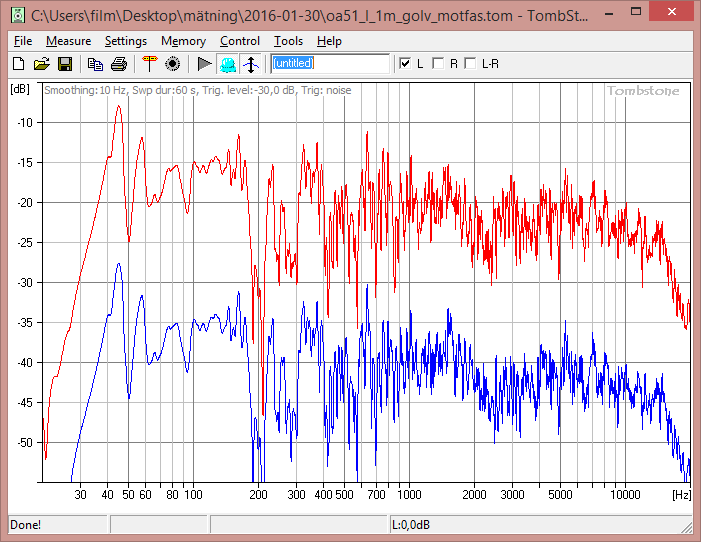Viewport: 701px width, 542px height.
Task: Click the New file icon
Action: [x=18, y=64]
